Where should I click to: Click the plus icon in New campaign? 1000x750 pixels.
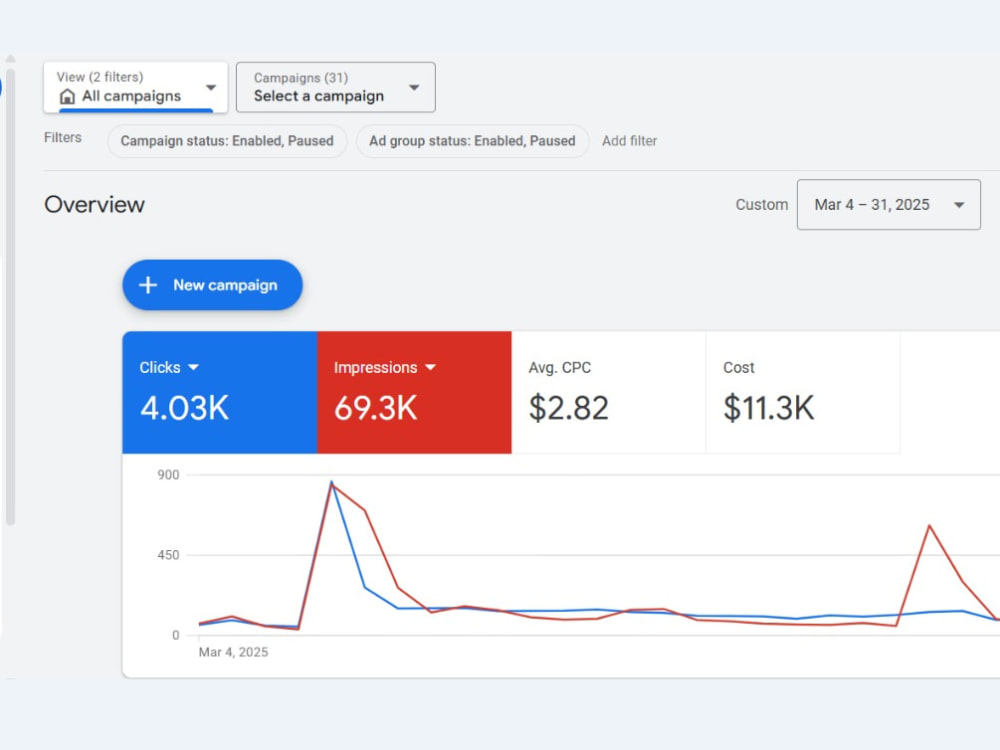tap(148, 285)
